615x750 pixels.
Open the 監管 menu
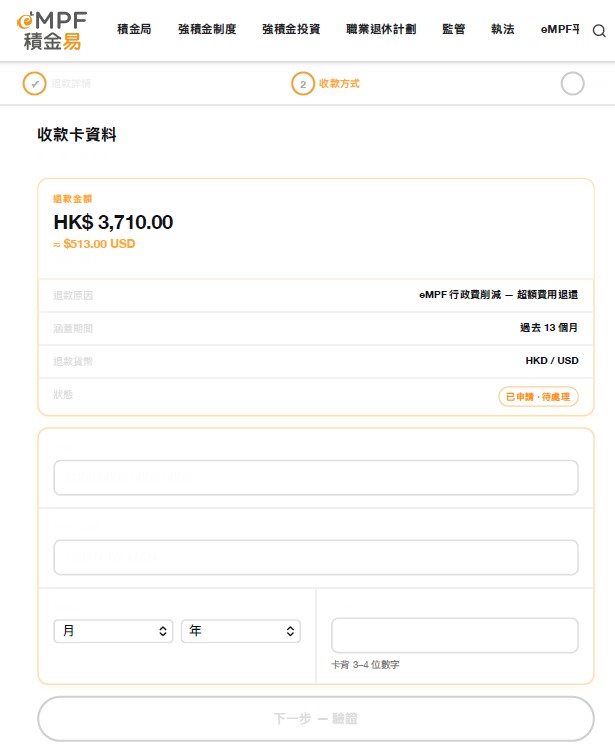coord(454,29)
